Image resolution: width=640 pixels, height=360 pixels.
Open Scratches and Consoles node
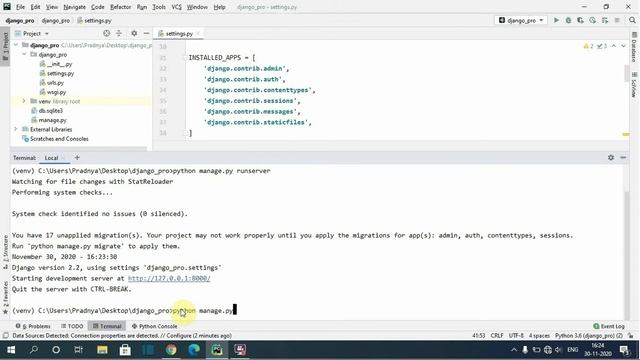tap(59, 139)
